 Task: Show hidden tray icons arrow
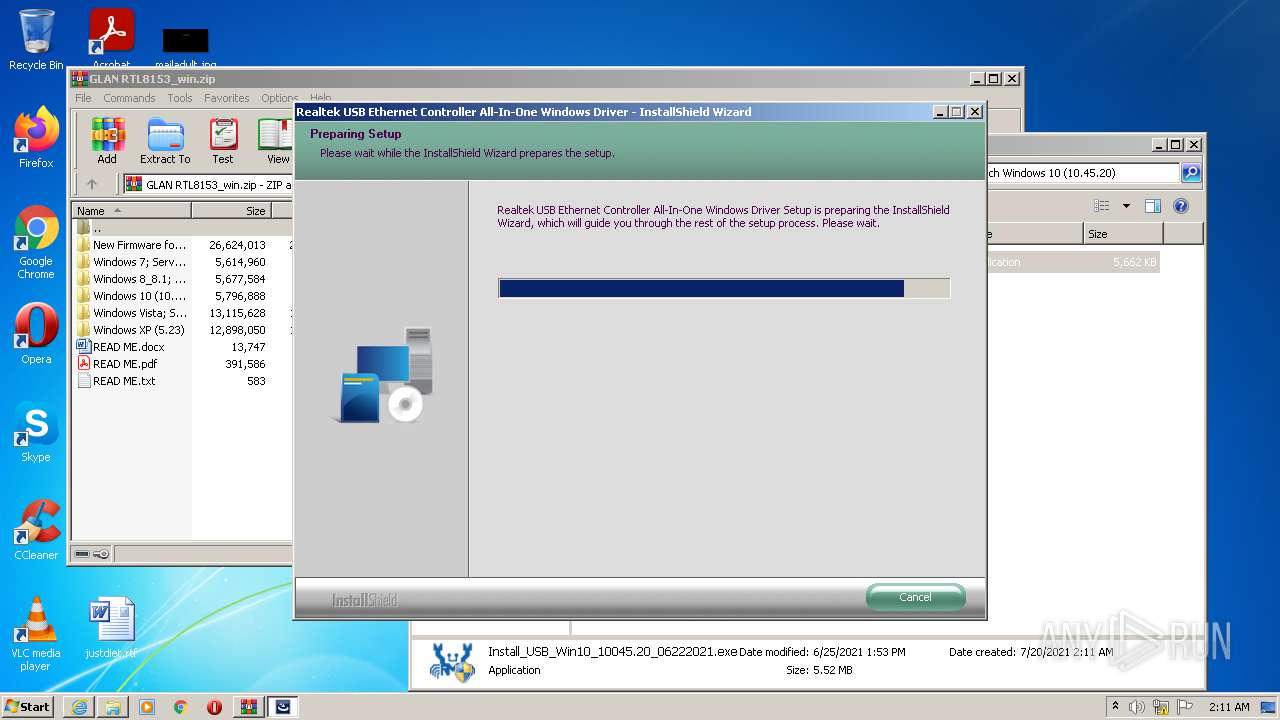1115,706
